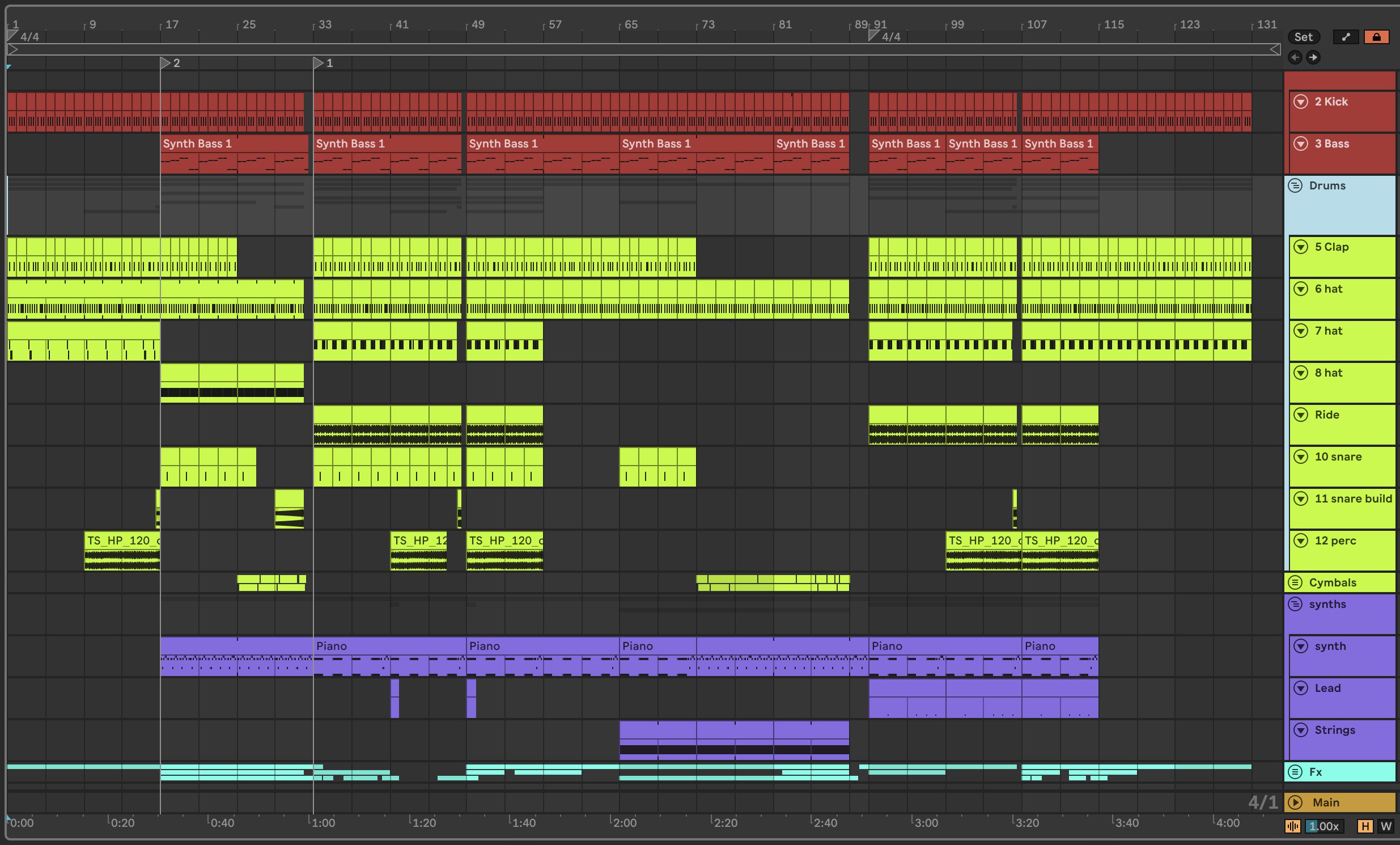Click the Fx group fold icon

point(1295,772)
